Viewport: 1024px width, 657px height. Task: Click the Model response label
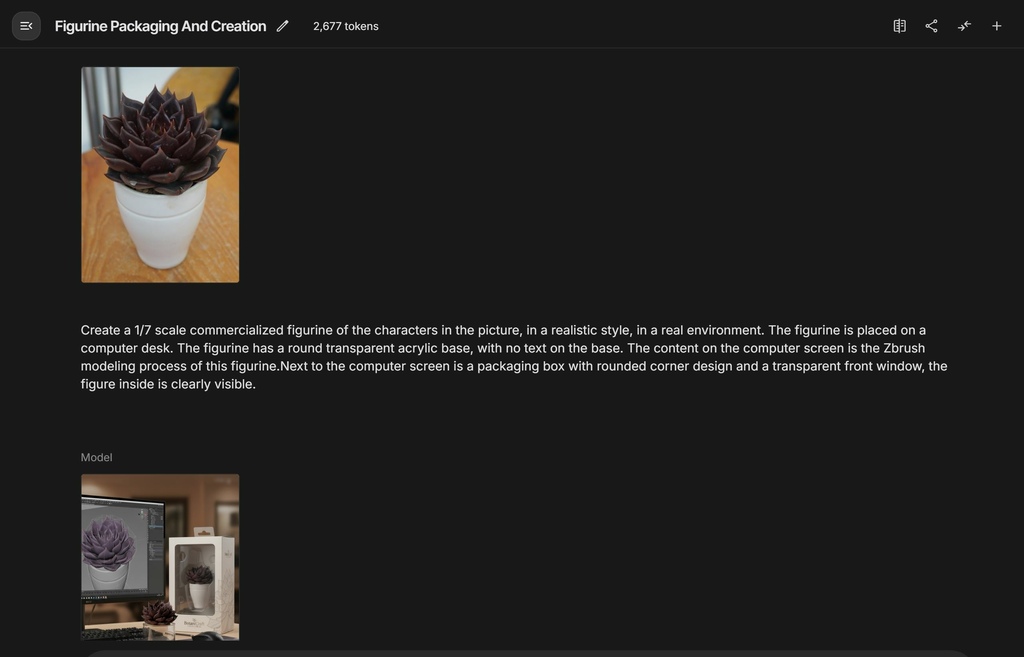click(x=97, y=457)
